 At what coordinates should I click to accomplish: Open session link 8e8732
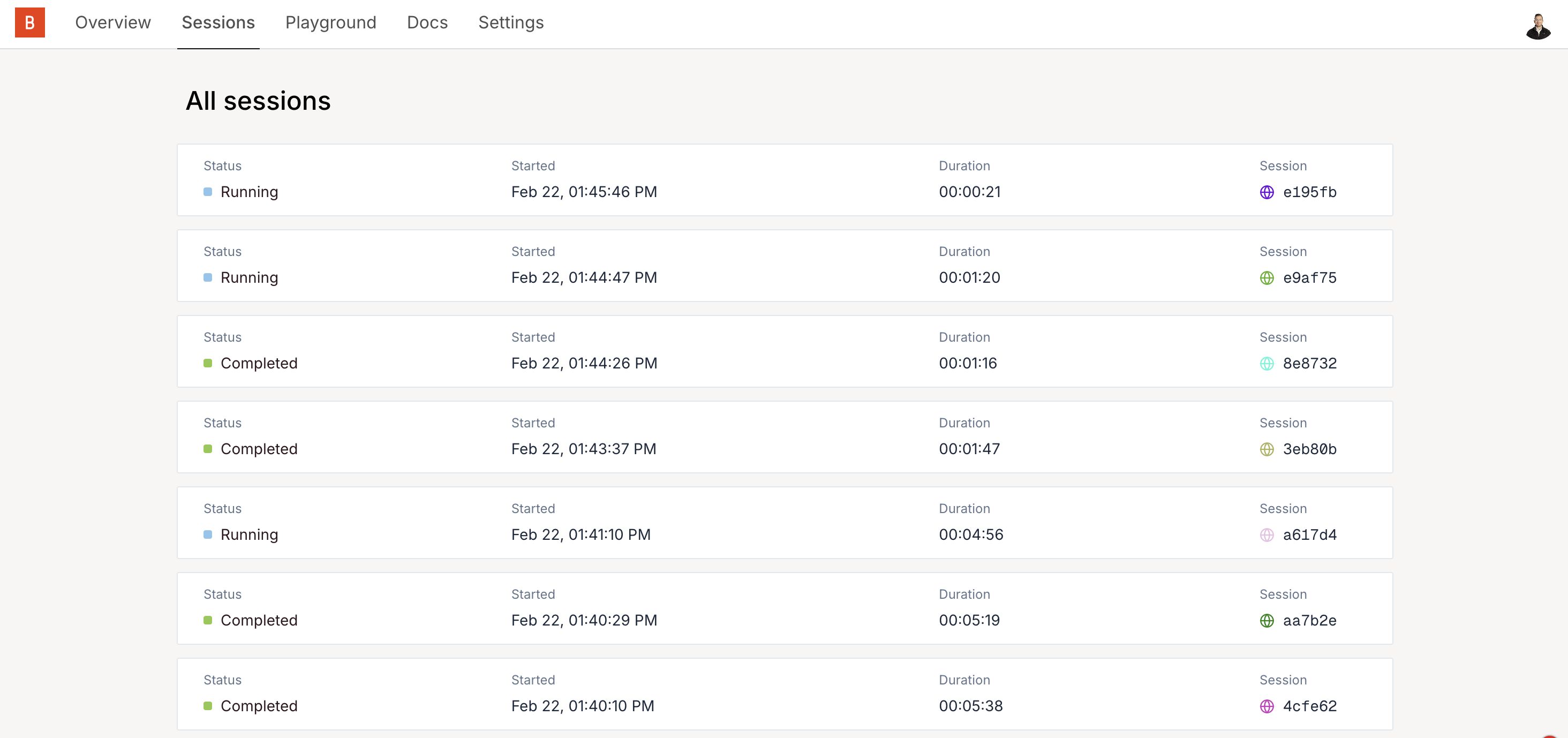pyautogui.click(x=1309, y=364)
